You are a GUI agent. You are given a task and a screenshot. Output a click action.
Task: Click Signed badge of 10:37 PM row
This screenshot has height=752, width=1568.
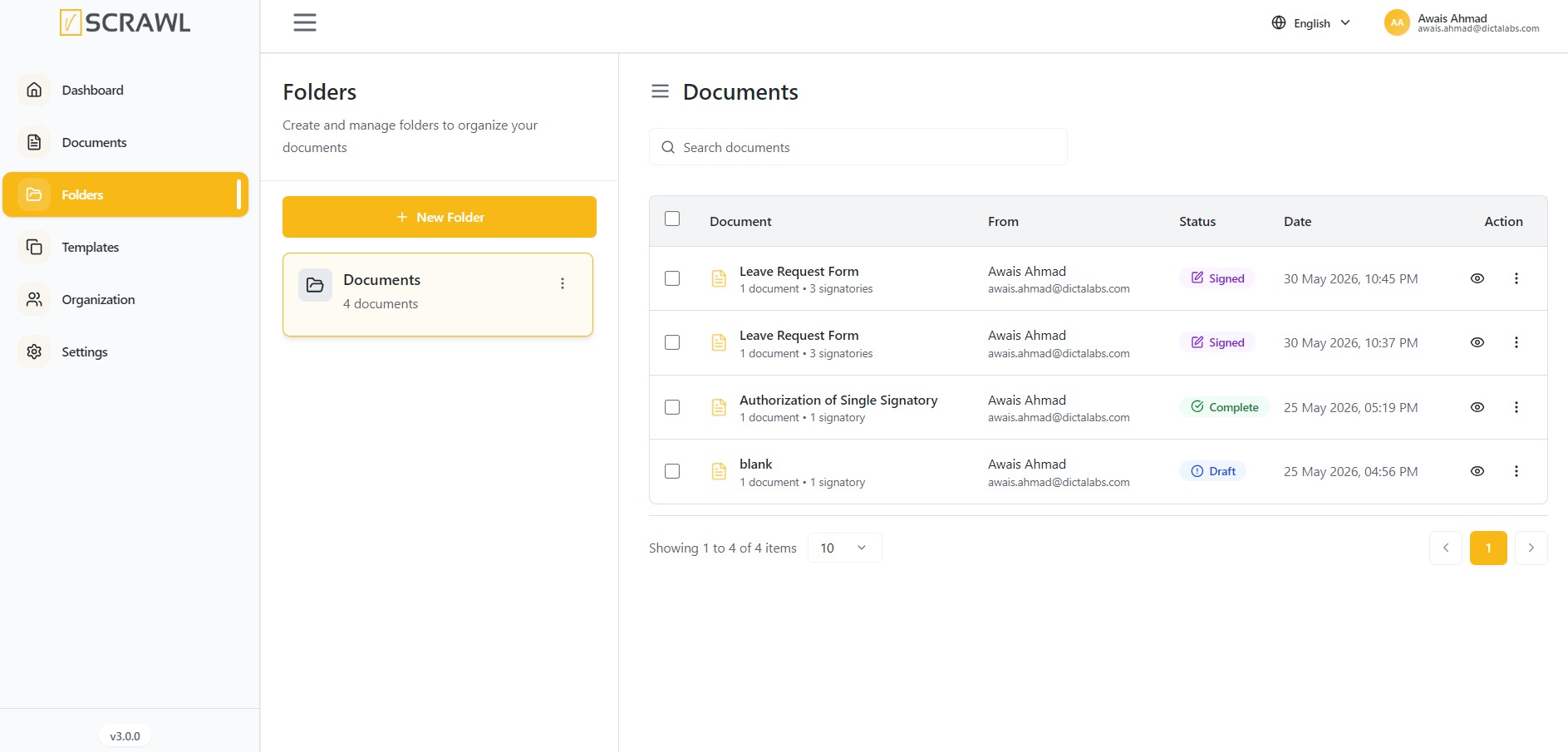point(1217,342)
